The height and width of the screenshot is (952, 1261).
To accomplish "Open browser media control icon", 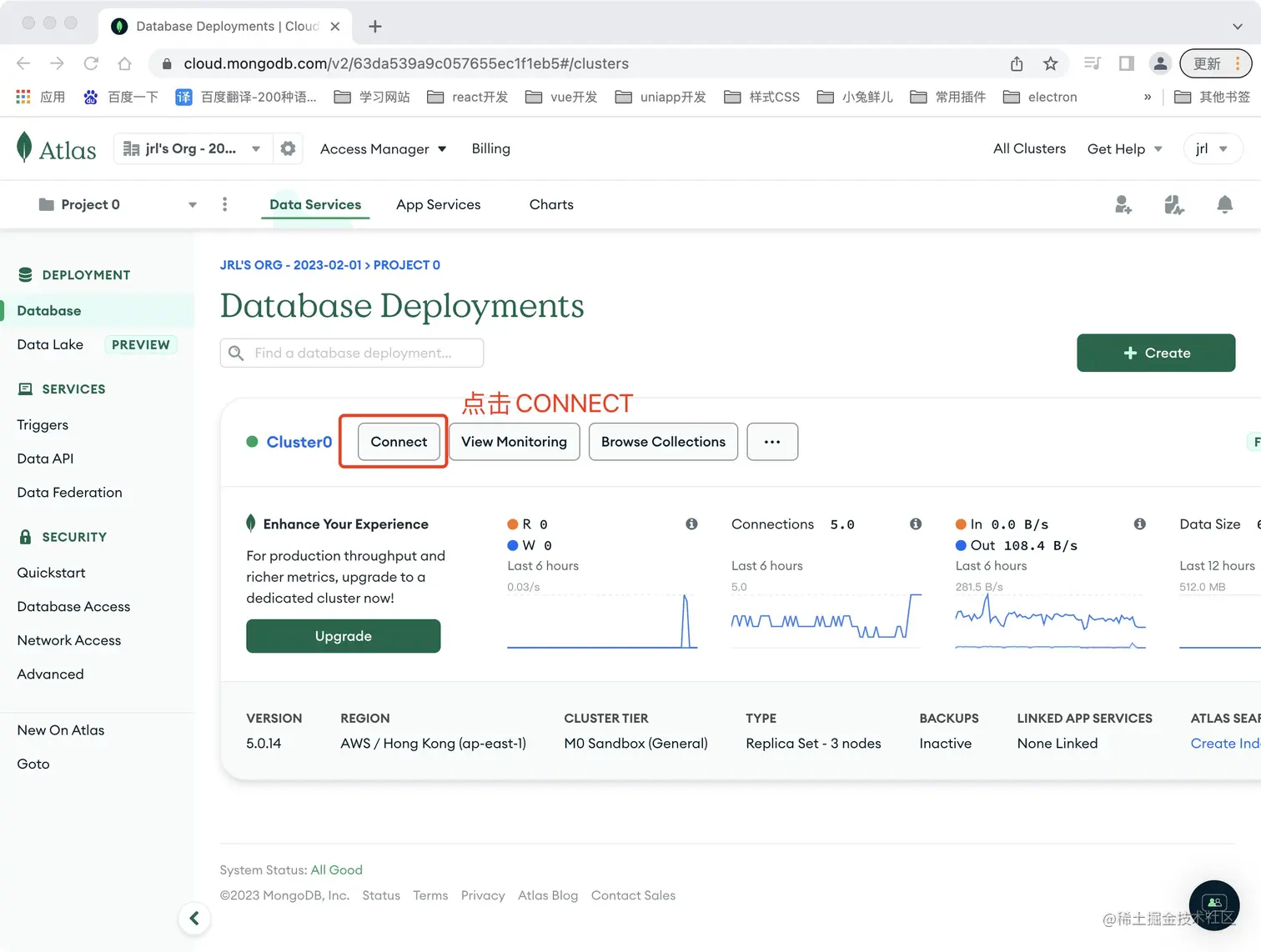I will [1093, 63].
